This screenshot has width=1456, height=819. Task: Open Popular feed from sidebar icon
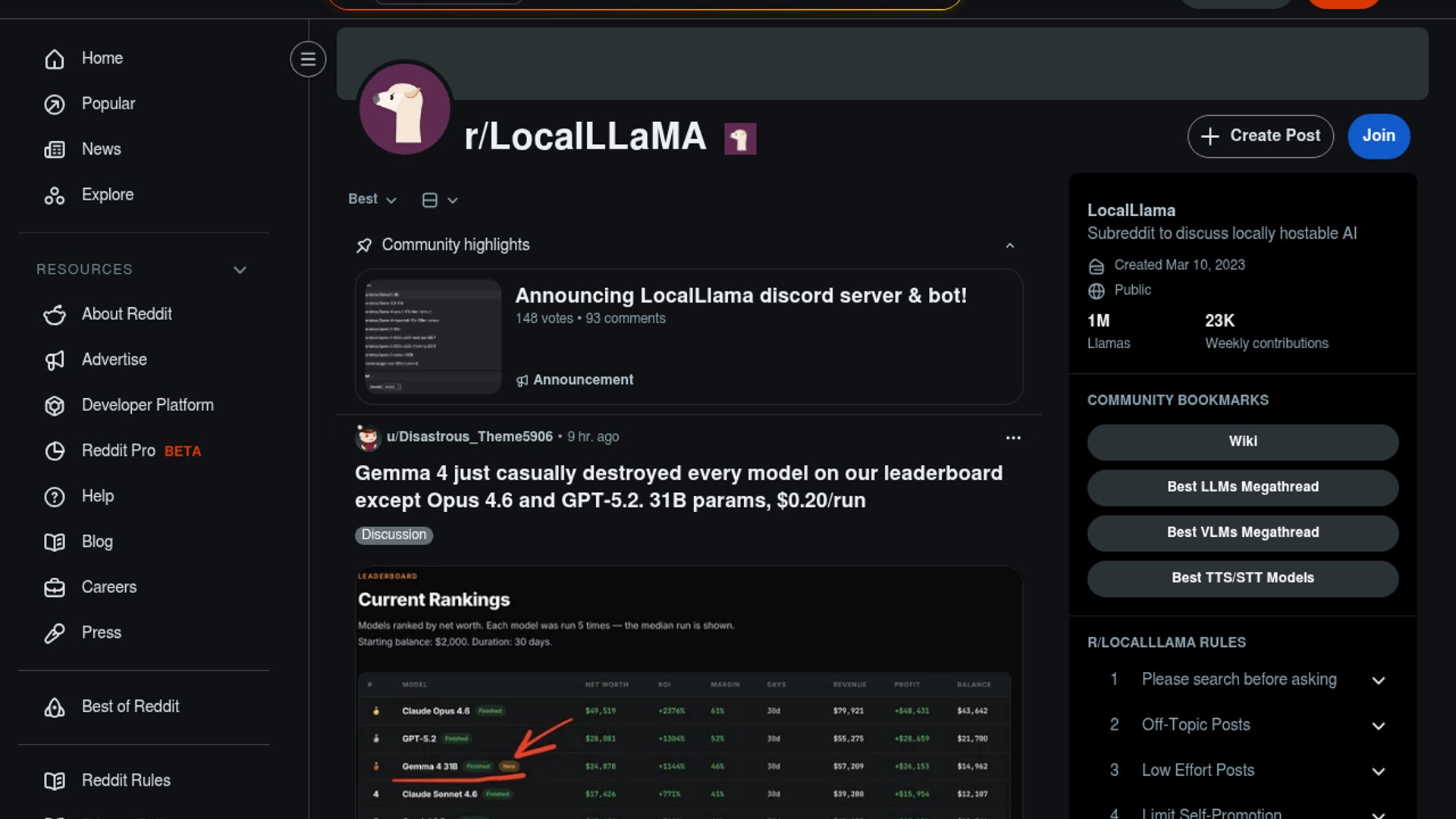point(55,105)
